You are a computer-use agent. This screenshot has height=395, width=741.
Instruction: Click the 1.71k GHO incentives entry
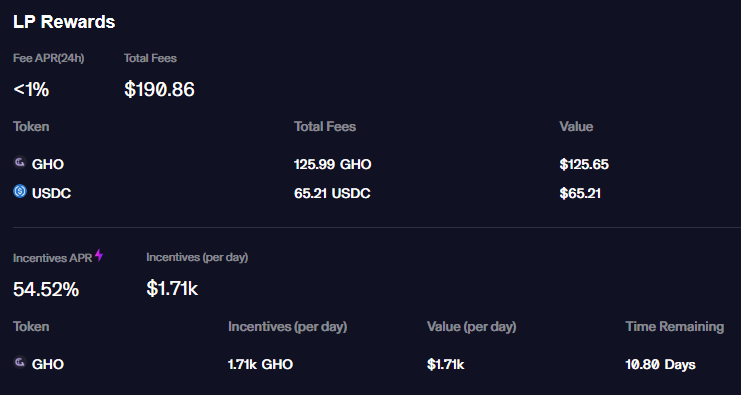[260, 364]
